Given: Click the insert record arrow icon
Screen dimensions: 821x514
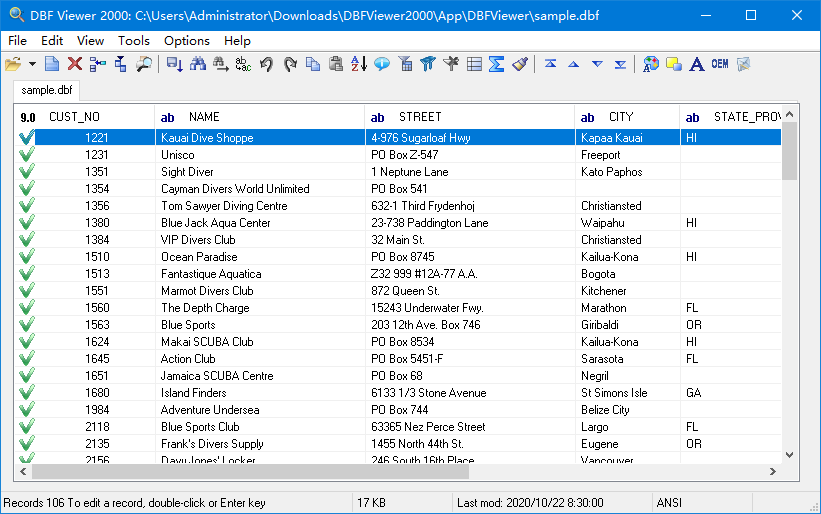Looking at the screenshot, I should pos(97,64).
